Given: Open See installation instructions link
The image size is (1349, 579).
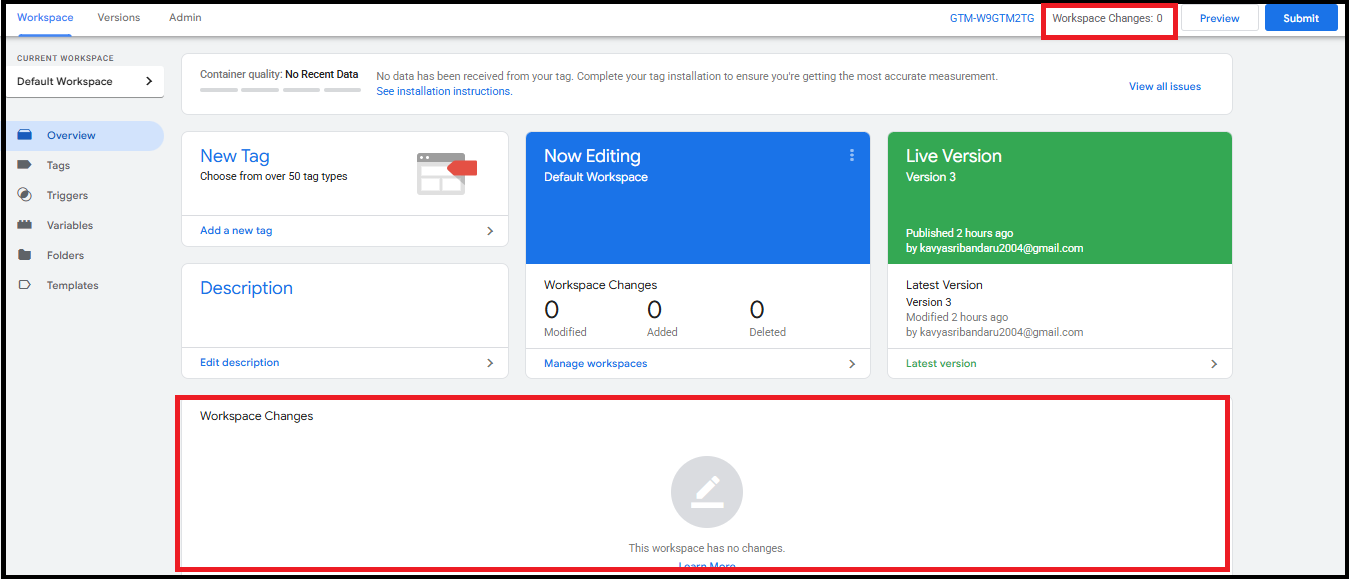Looking at the screenshot, I should coord(444,91).
